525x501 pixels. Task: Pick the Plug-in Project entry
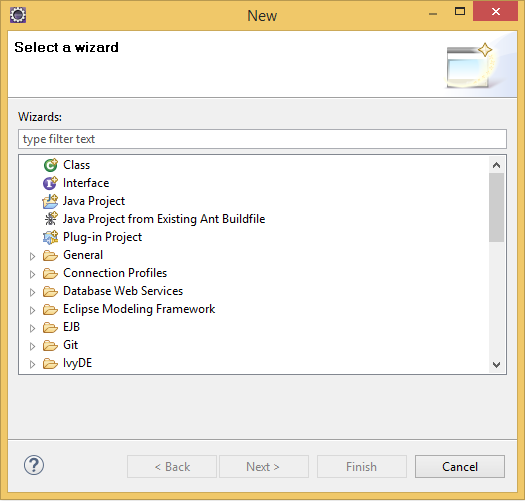(102, 237)
